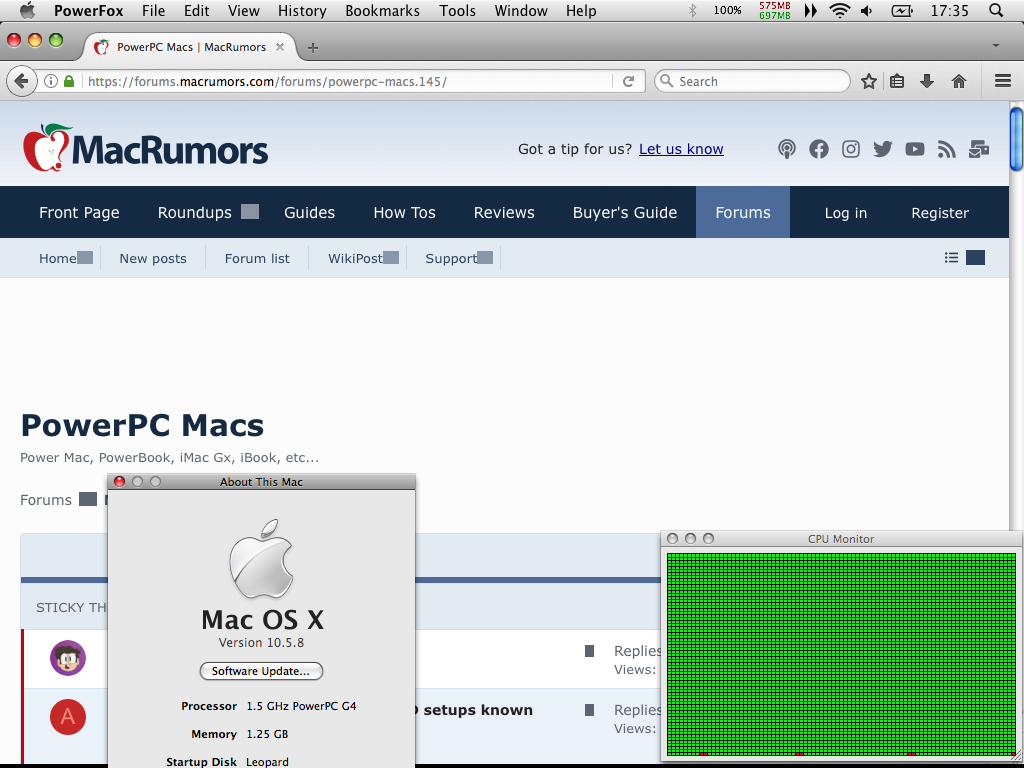Focus the URL address bar
This screenshot has height=768, width=1024.
[x=346, y=82]
